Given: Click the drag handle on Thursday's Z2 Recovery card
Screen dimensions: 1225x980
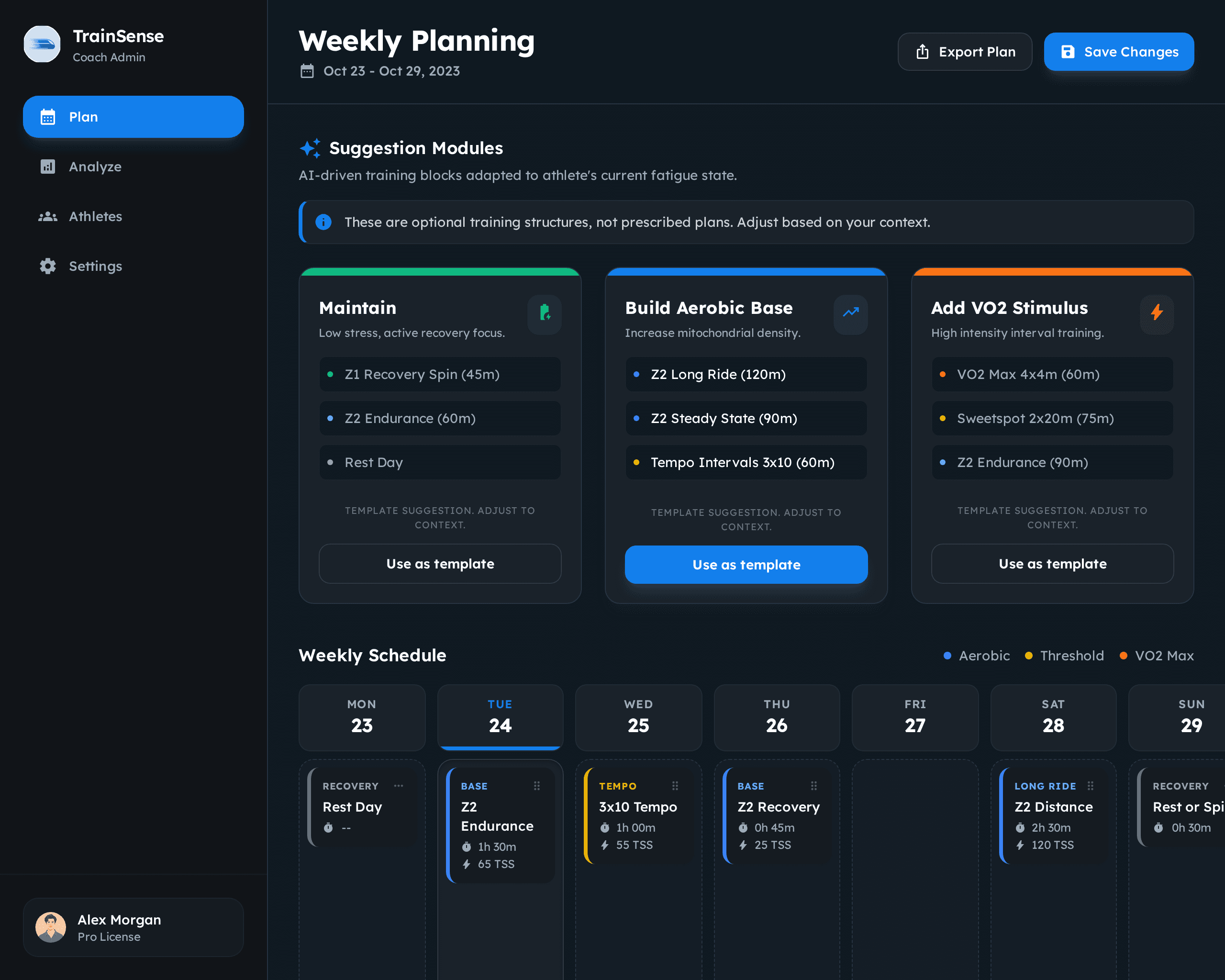Looking at the screenshot, I should [x=814, y=786].
